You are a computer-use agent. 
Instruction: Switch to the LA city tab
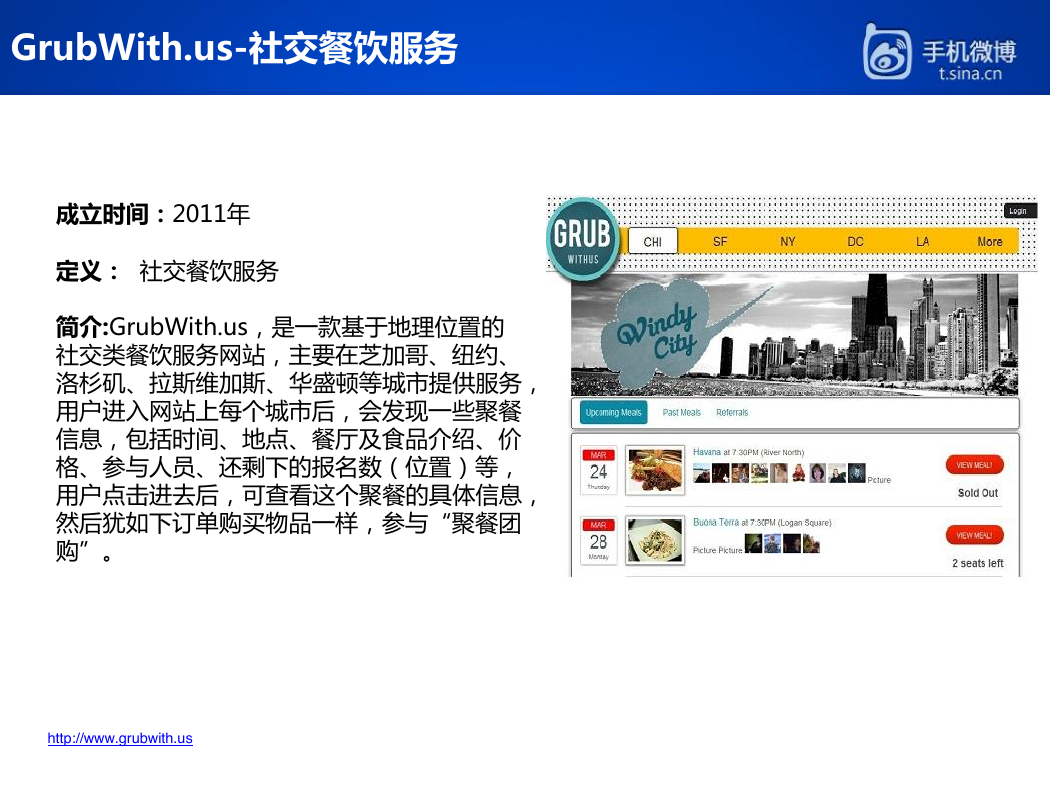click(x=923, y=242)
